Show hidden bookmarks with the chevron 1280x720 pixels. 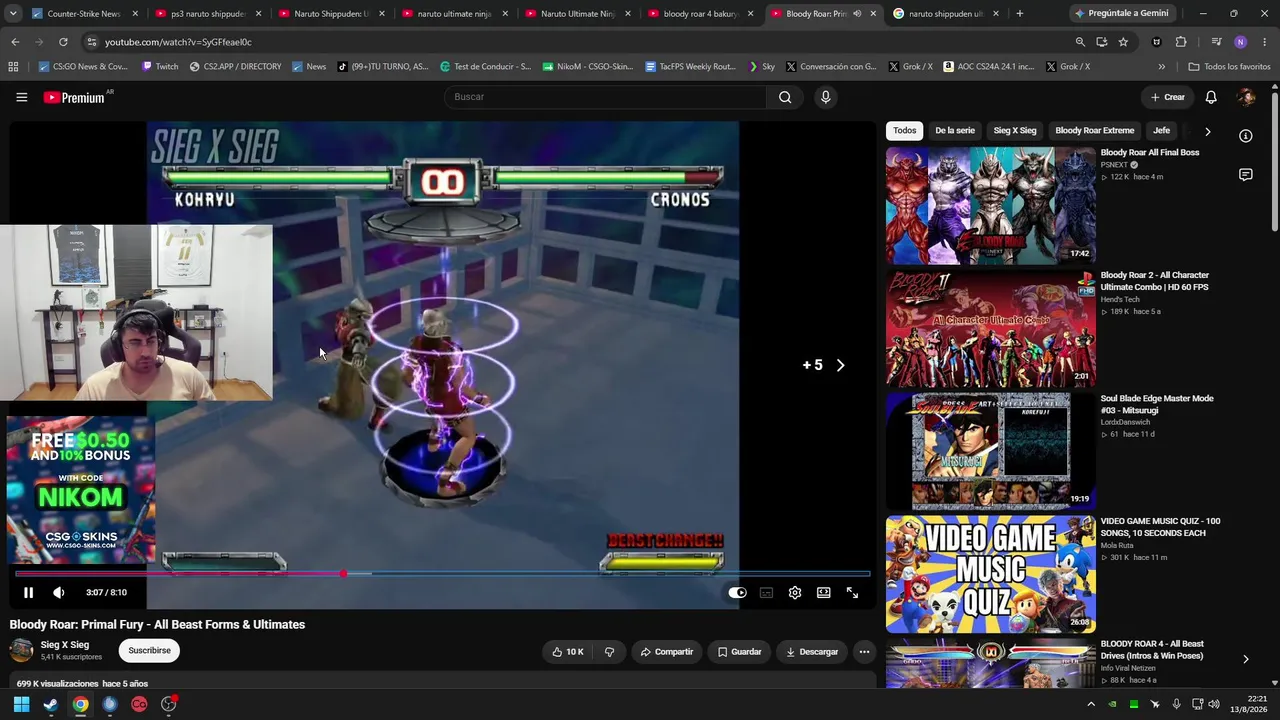click(x=1161, y=67)
